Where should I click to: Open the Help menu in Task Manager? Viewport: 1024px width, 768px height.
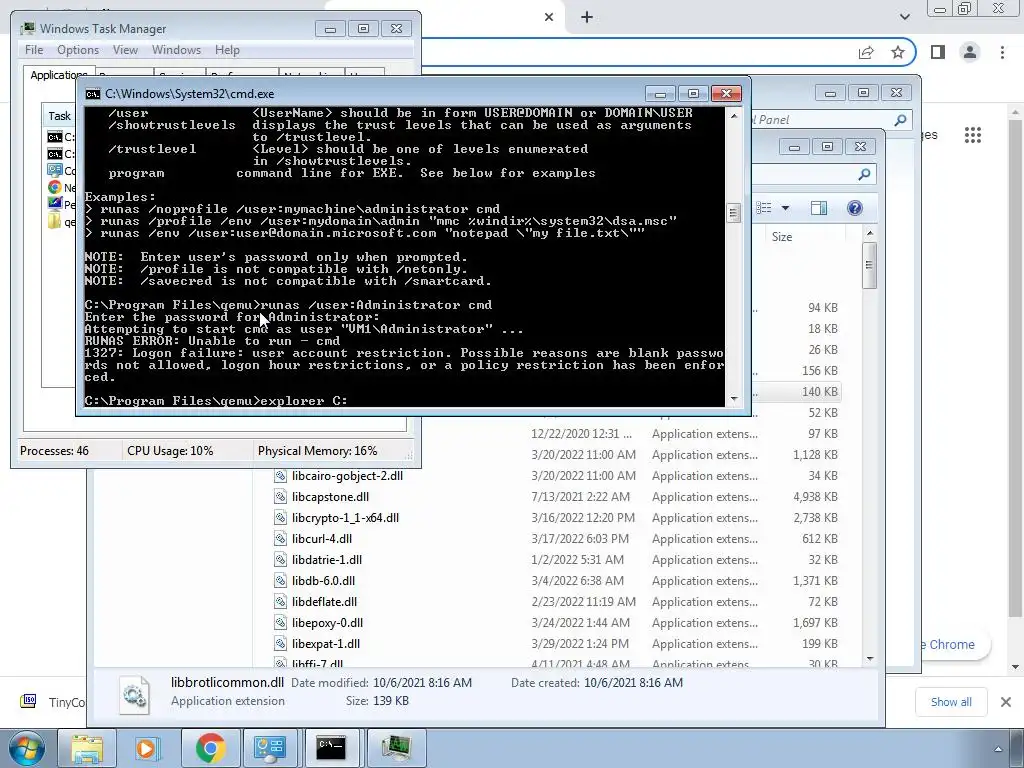tap(227, 50)
